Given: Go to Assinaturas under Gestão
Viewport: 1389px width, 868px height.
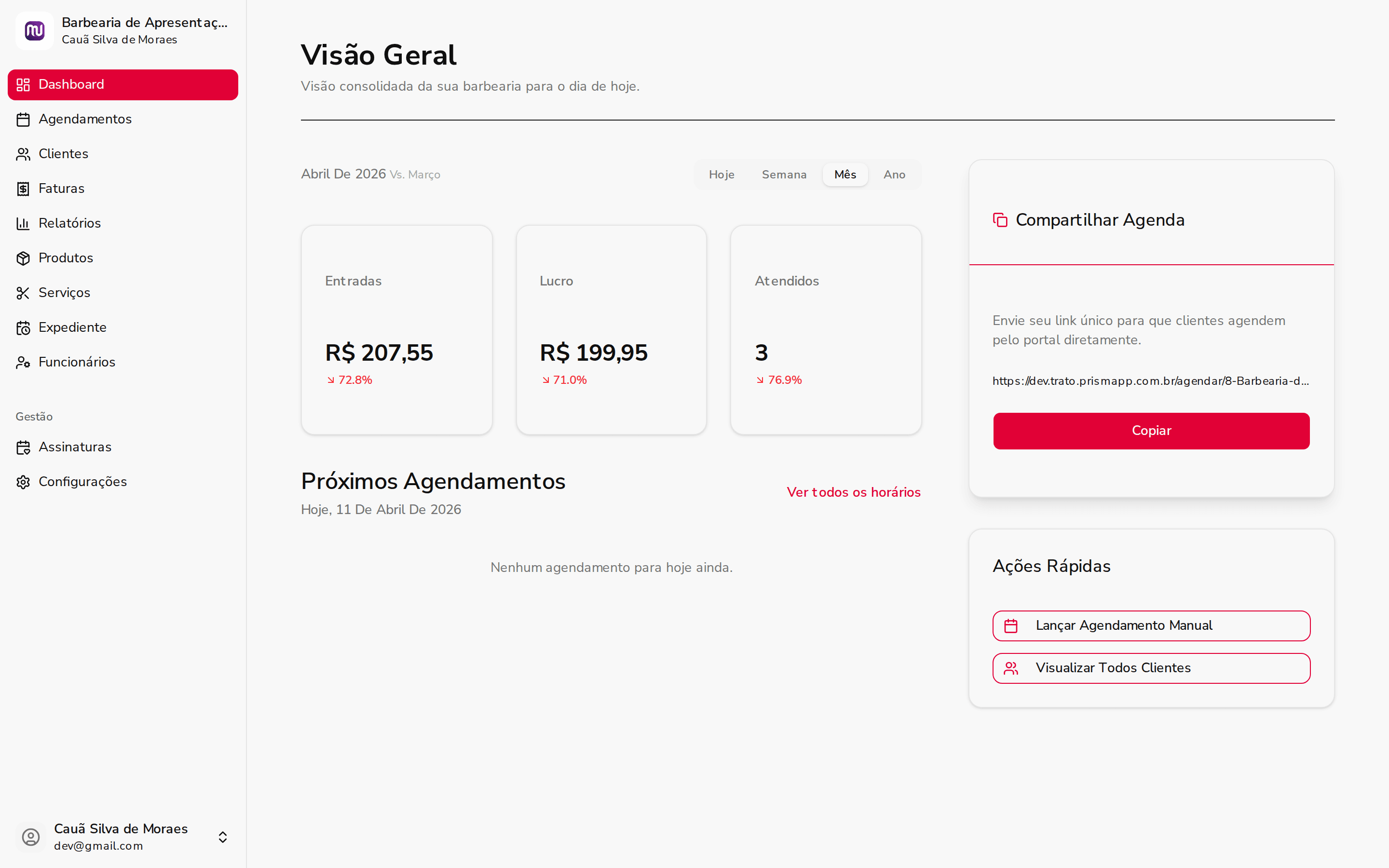Looking at the screenshot, I should (x=75, y=447).
